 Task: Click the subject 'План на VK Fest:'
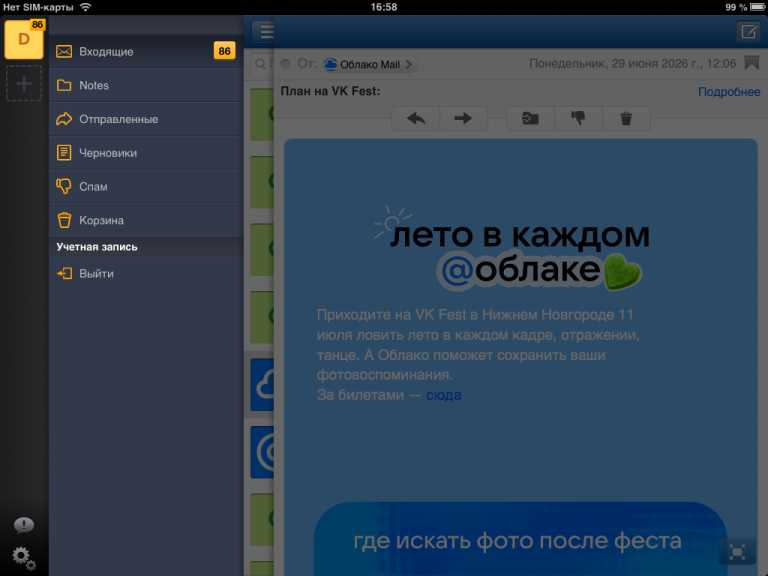pos(330,91)
